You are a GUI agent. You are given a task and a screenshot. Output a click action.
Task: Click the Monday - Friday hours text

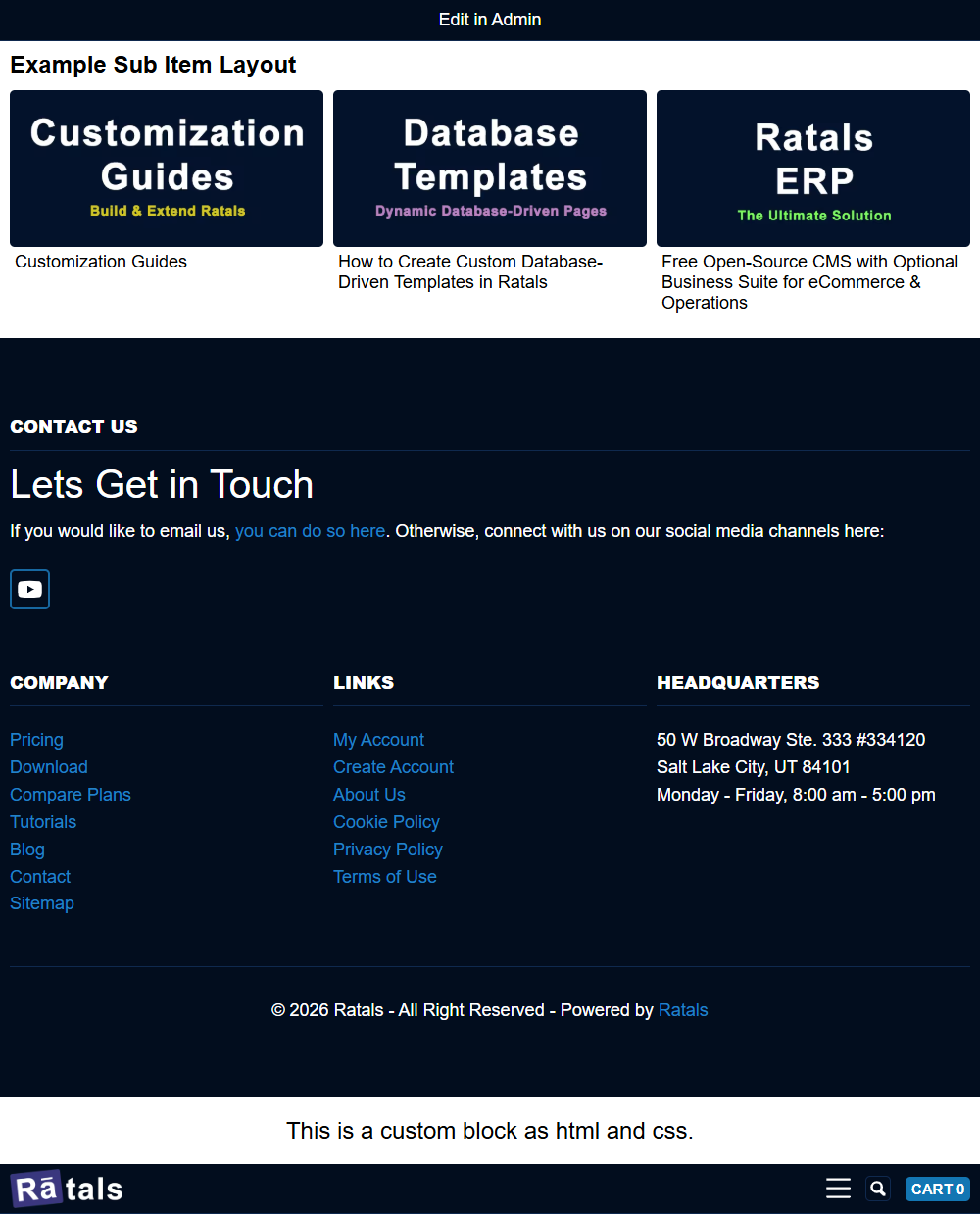tap(796, 795)
